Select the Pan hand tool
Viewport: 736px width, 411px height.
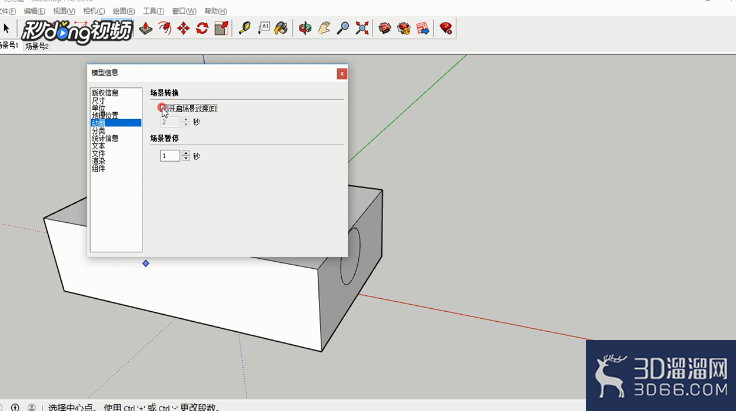coord(324,28)
